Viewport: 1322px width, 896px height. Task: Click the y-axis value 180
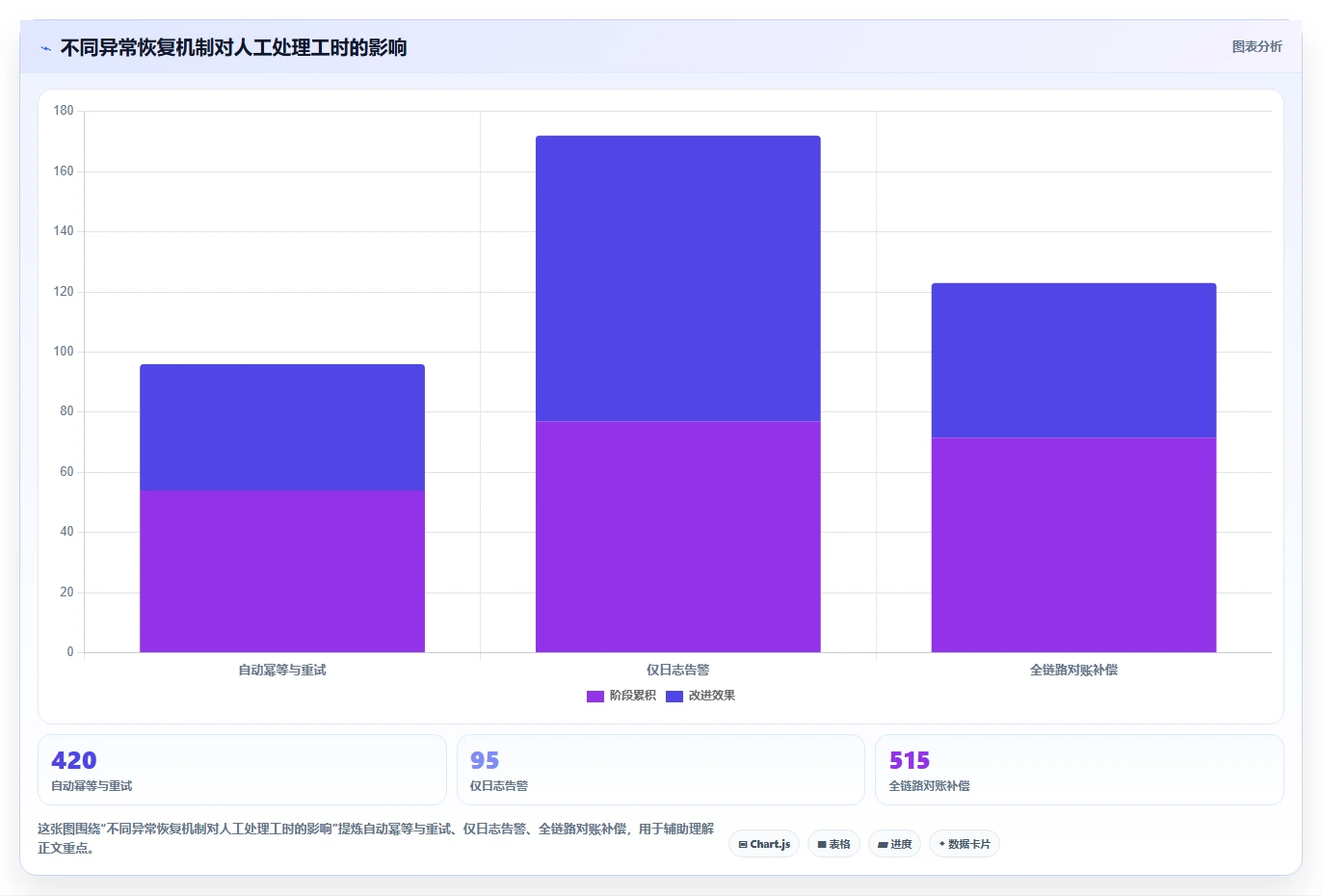64,111
